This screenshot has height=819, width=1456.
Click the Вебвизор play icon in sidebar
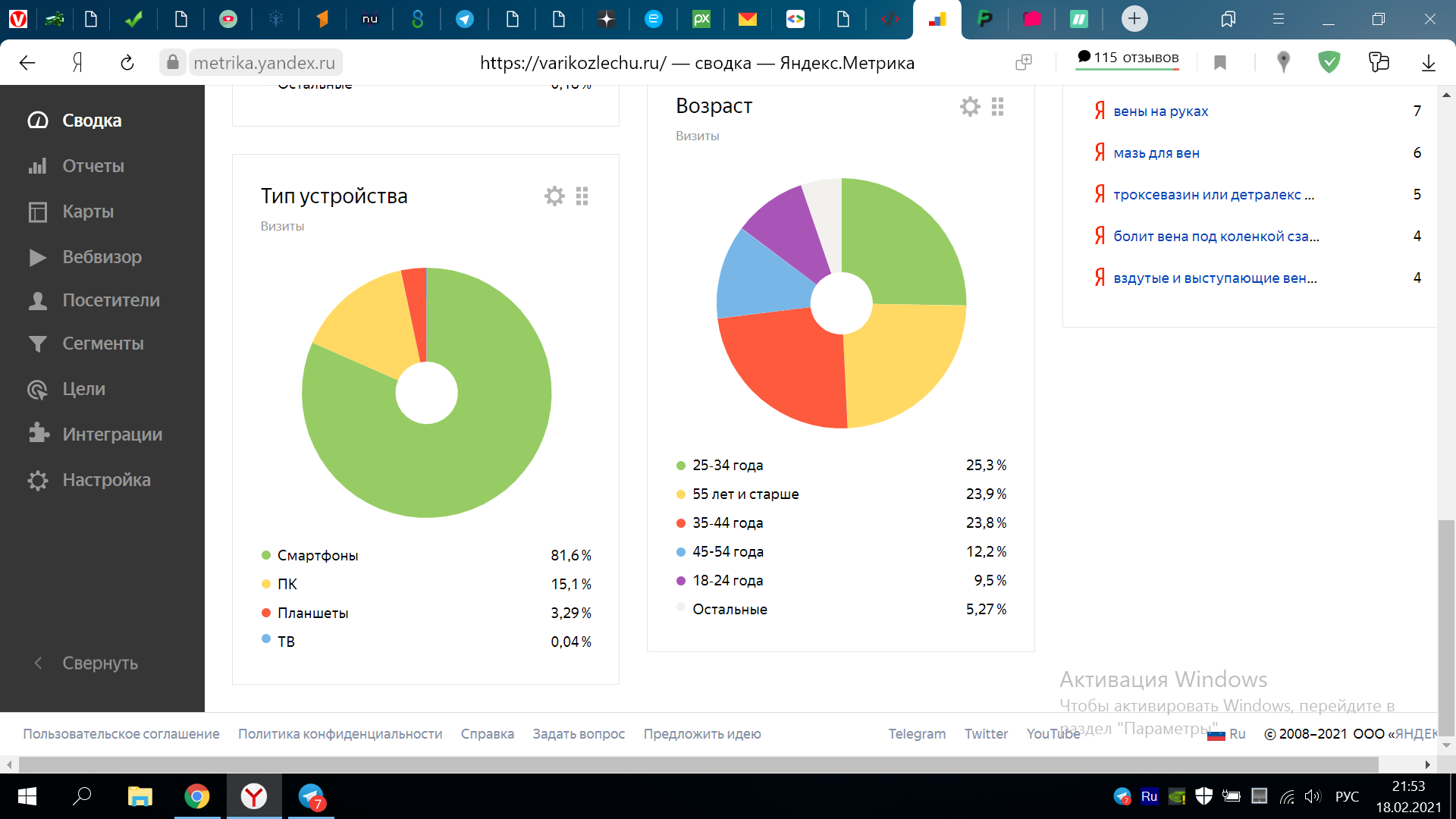37,257
